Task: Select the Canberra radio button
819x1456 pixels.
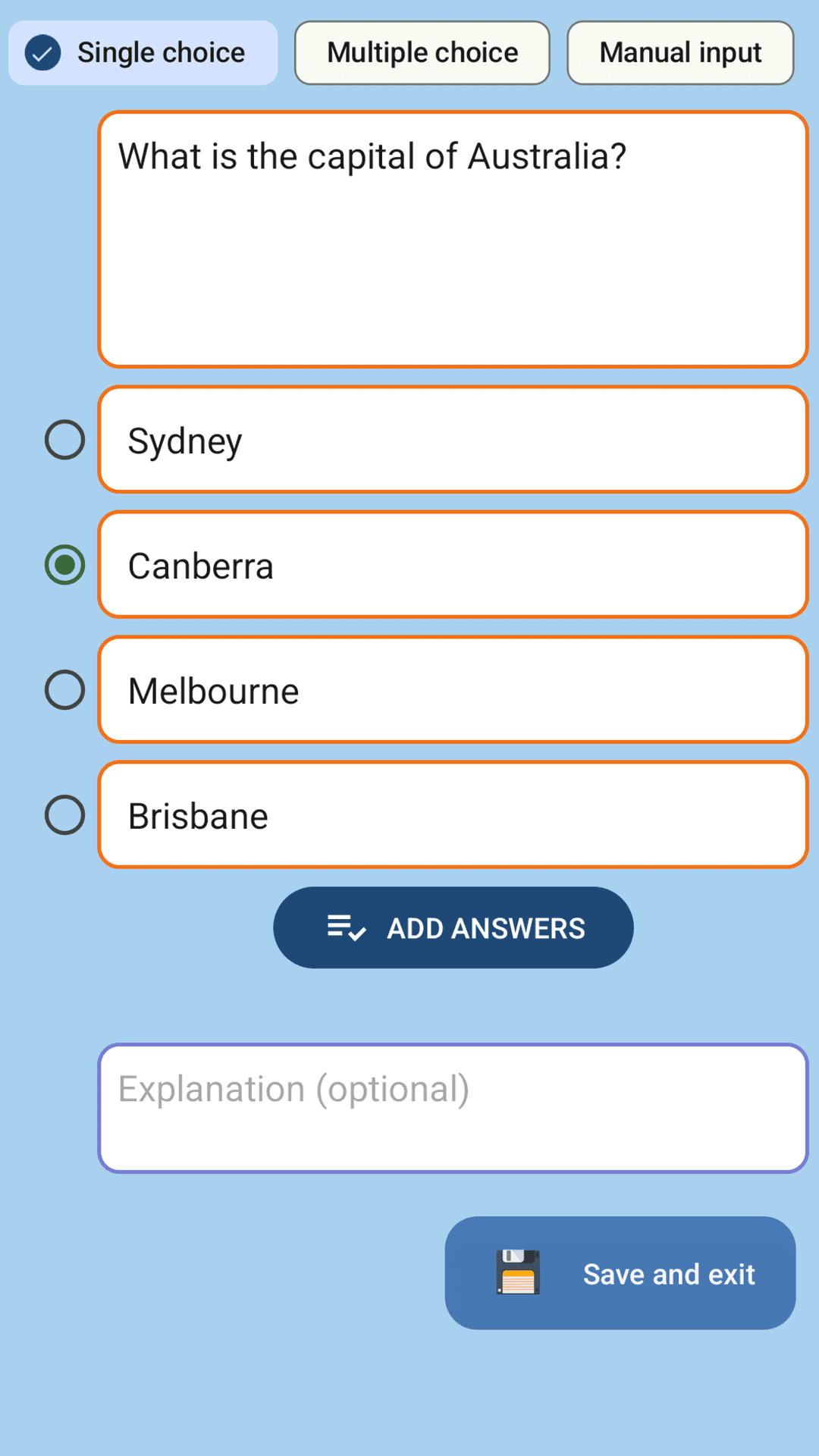Action: (65, 565)
